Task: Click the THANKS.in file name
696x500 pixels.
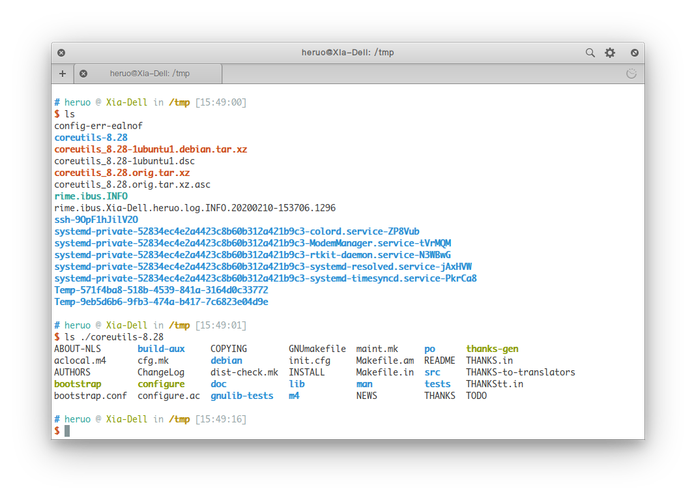Action: 489,361
